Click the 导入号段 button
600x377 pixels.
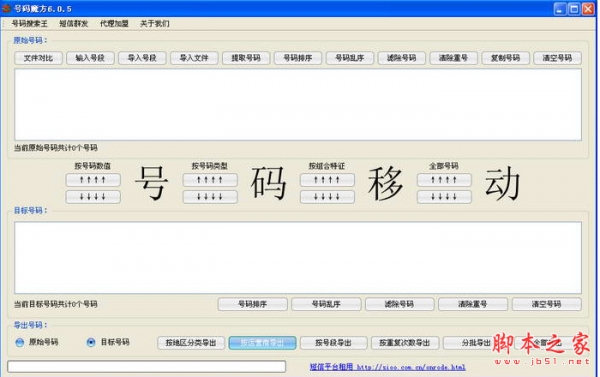click(x=142, y=58)
